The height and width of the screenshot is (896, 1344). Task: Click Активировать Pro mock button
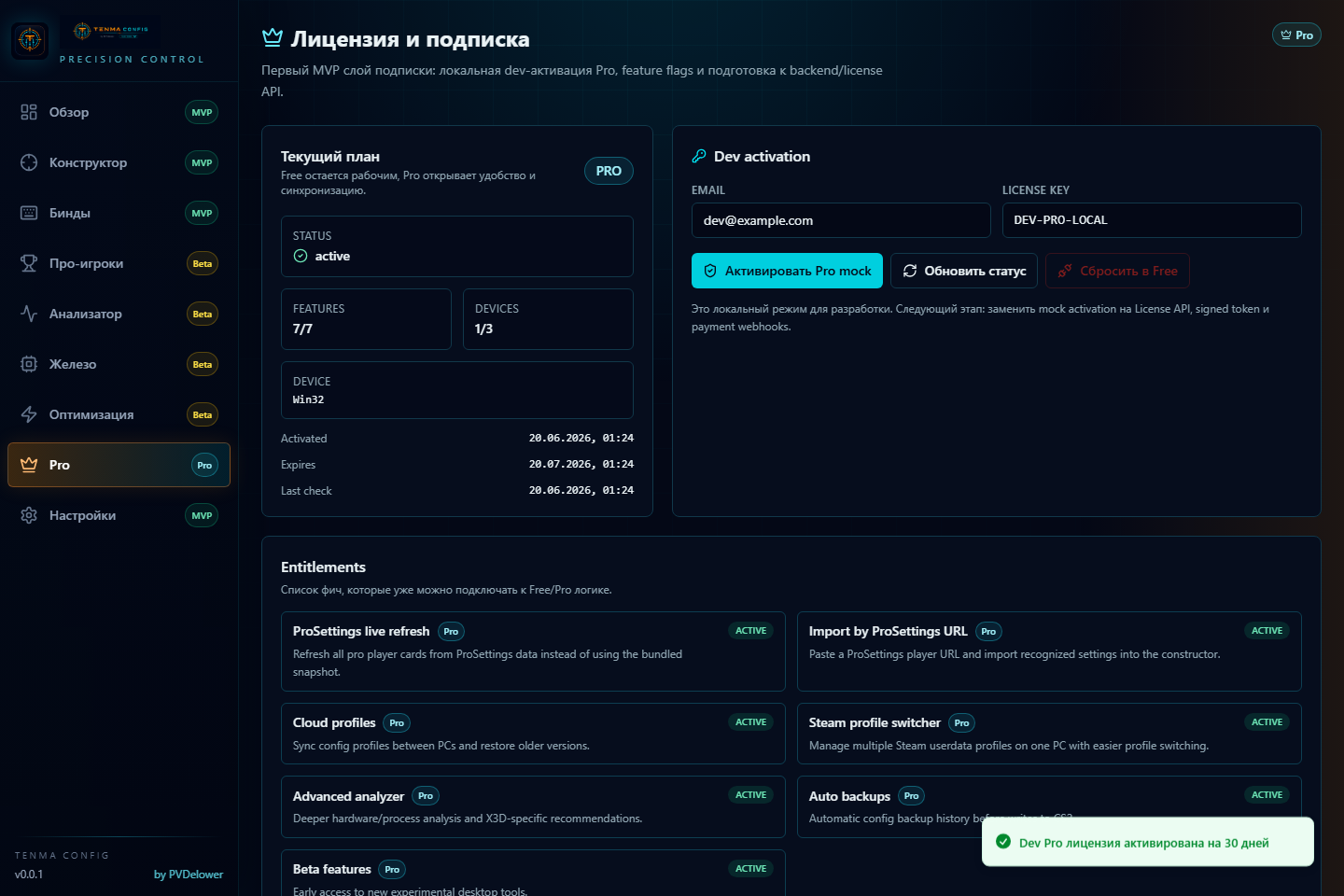[x=787, y=271]
